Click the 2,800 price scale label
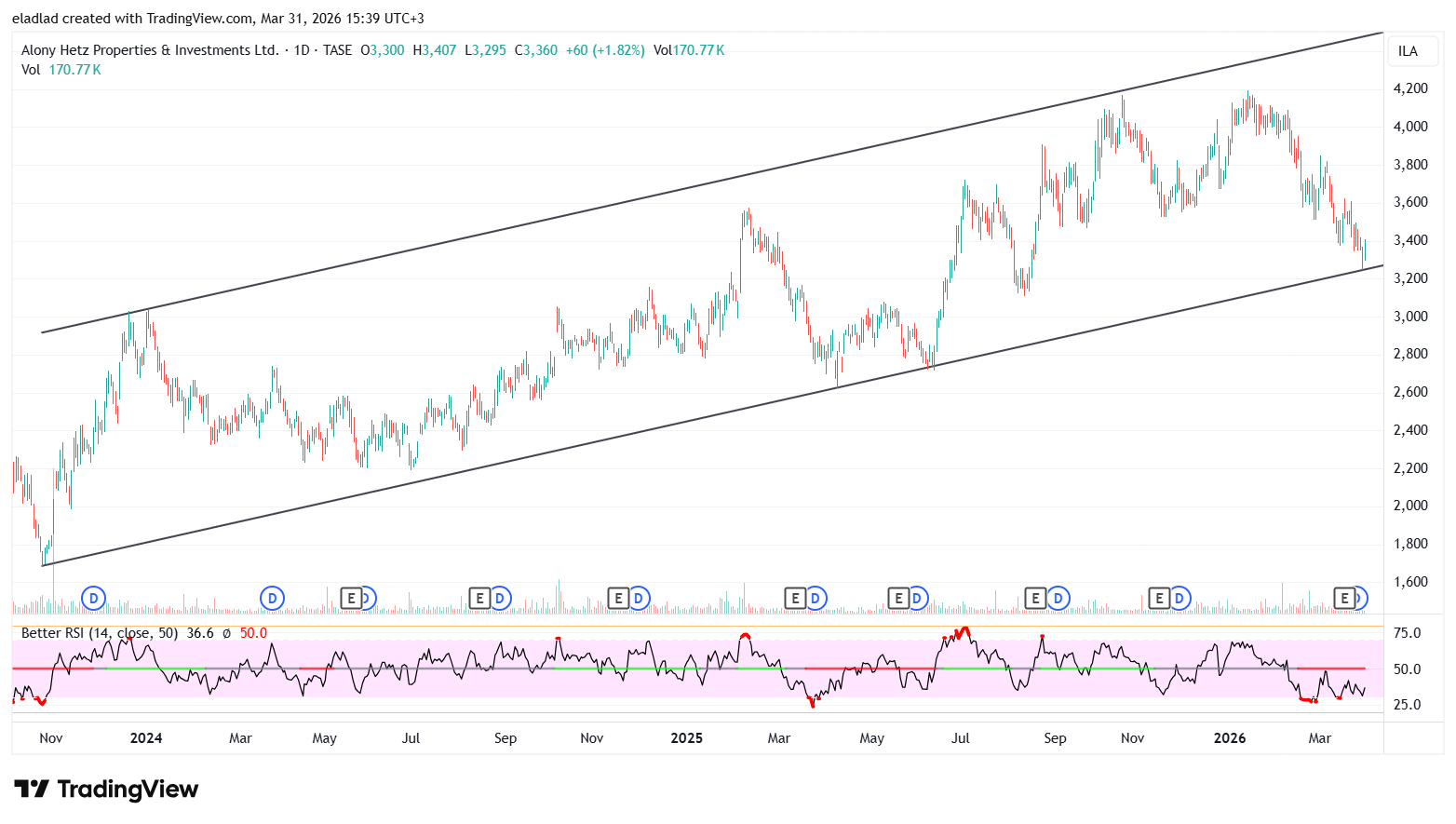The image size is (1456, 824). [x=1410, y=354]
